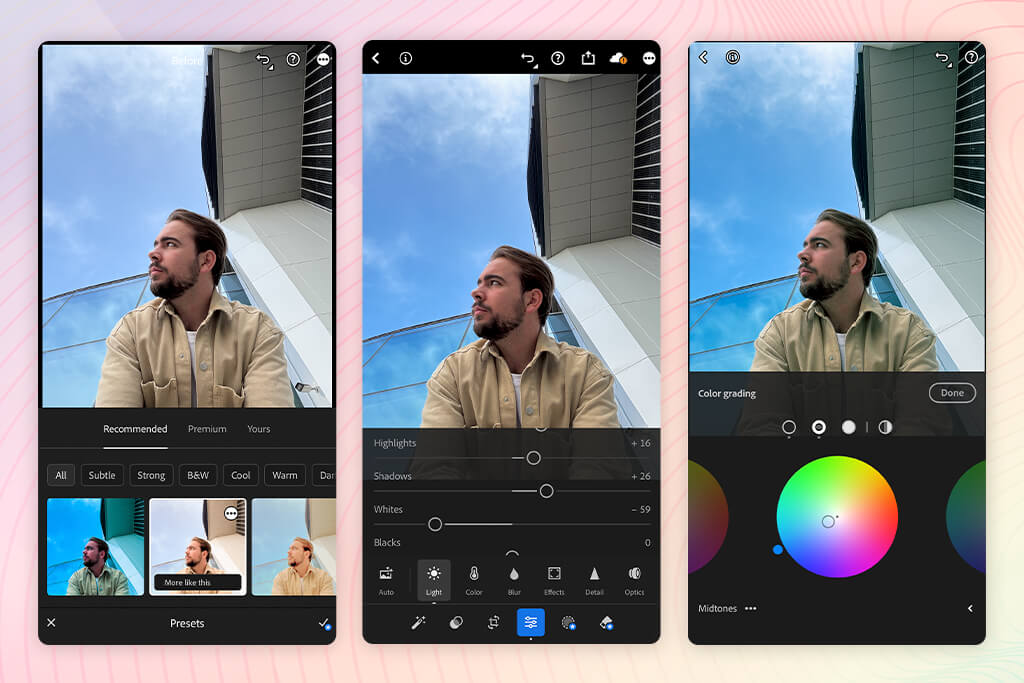Open help in Light edit screen
The height and width of the screenshot is (683, 1024).
coord(558,58)
